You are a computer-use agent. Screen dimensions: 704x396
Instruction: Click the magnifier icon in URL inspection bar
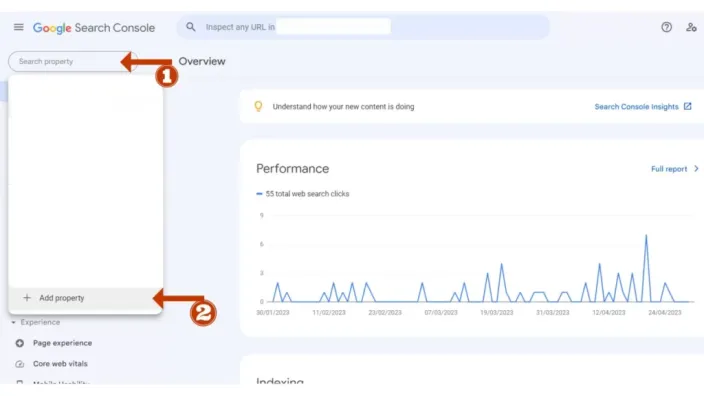(x=191, y=27)
